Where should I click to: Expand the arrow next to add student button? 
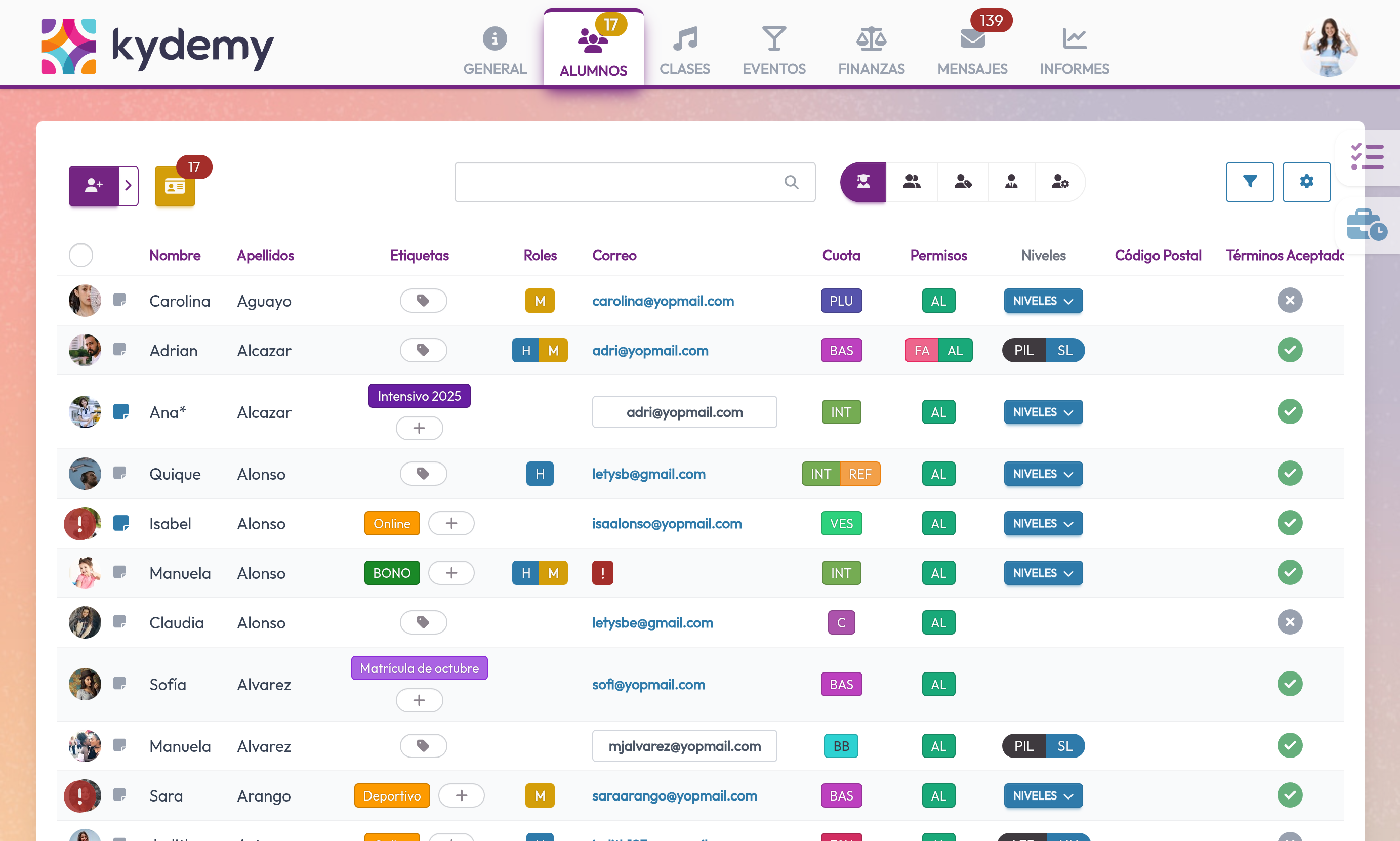(x=129, y=185)
